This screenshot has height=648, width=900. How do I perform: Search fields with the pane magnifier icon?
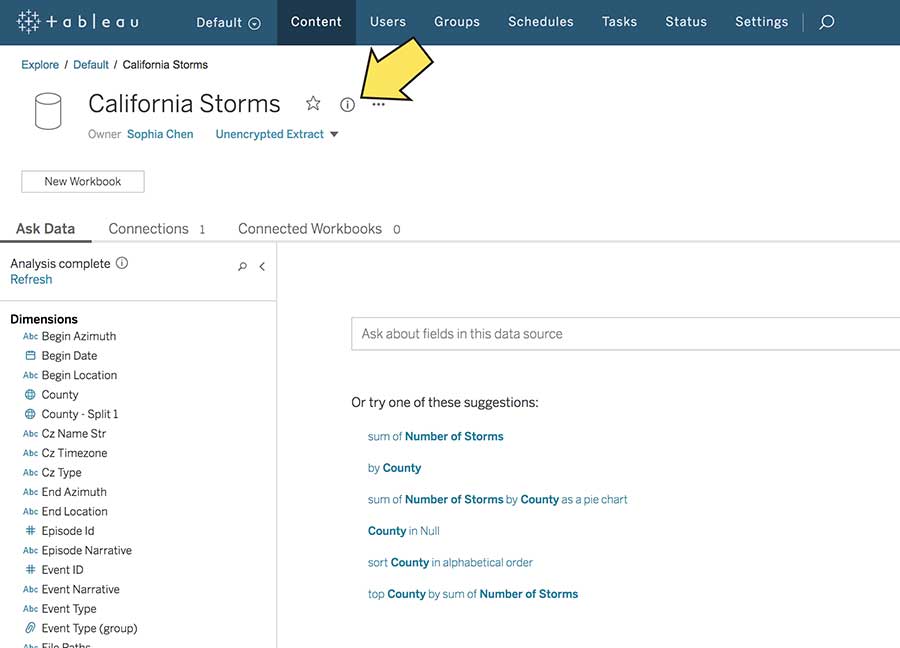tap(242, 266)
